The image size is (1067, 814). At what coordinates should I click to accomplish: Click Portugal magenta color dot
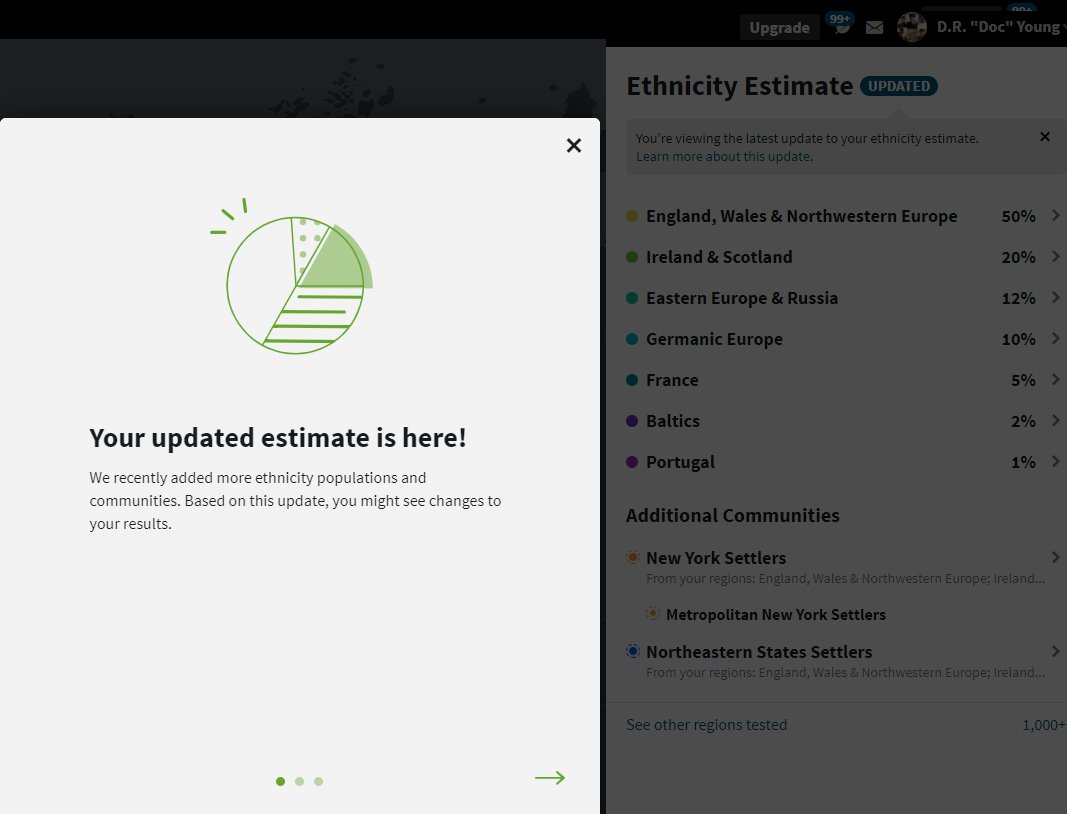631,461
